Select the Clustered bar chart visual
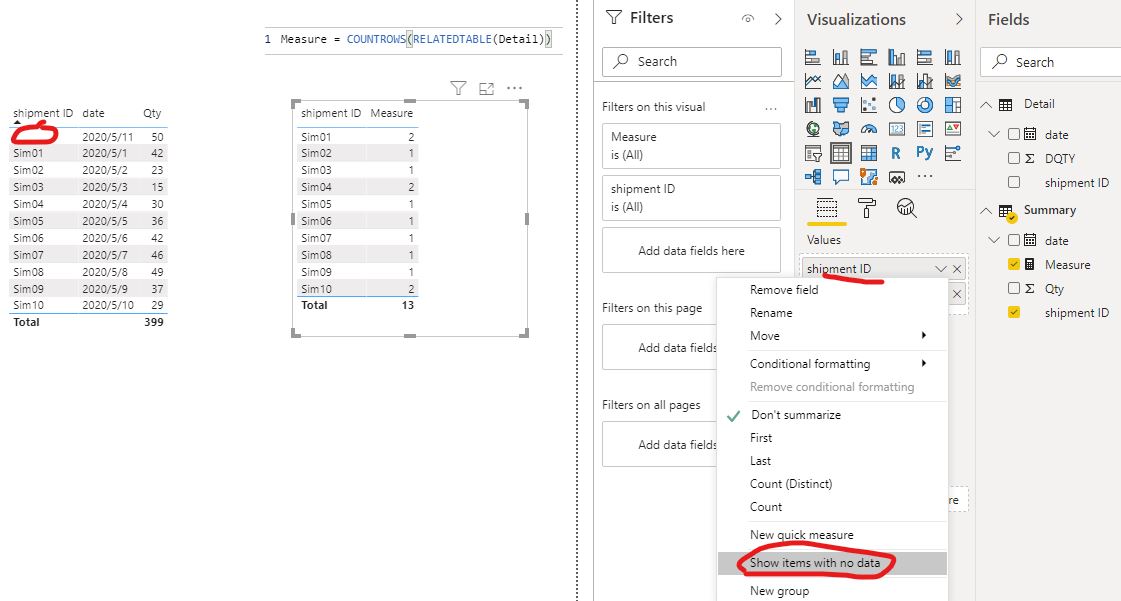The image size is (1121, 601). click(x=869, y=57)
